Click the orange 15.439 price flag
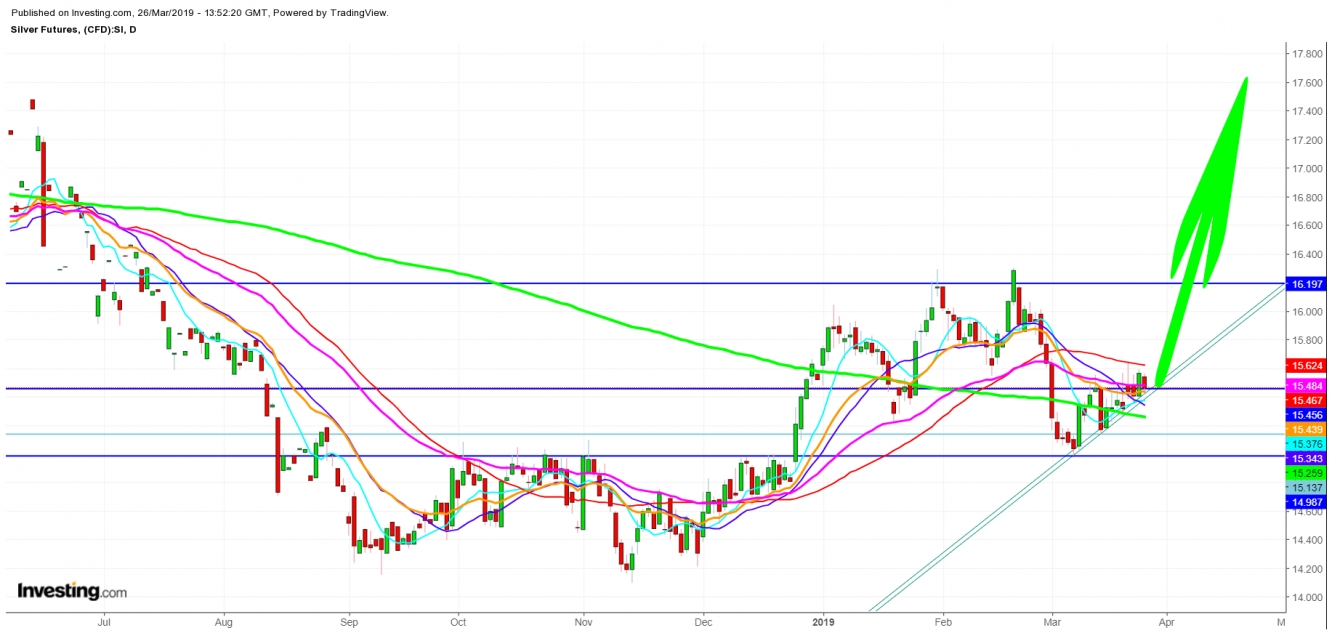The width and height of the screenshot is (1332, 633). [x=1305, y=428]
